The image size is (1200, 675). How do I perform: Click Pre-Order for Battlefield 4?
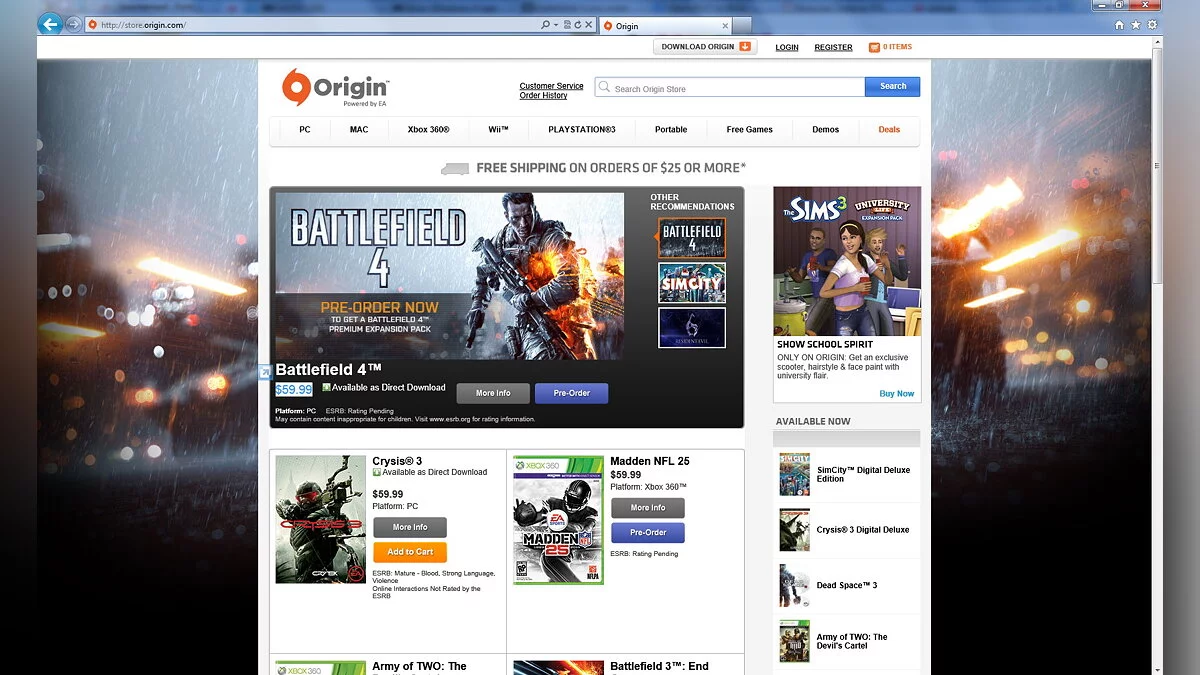[571, 393]
